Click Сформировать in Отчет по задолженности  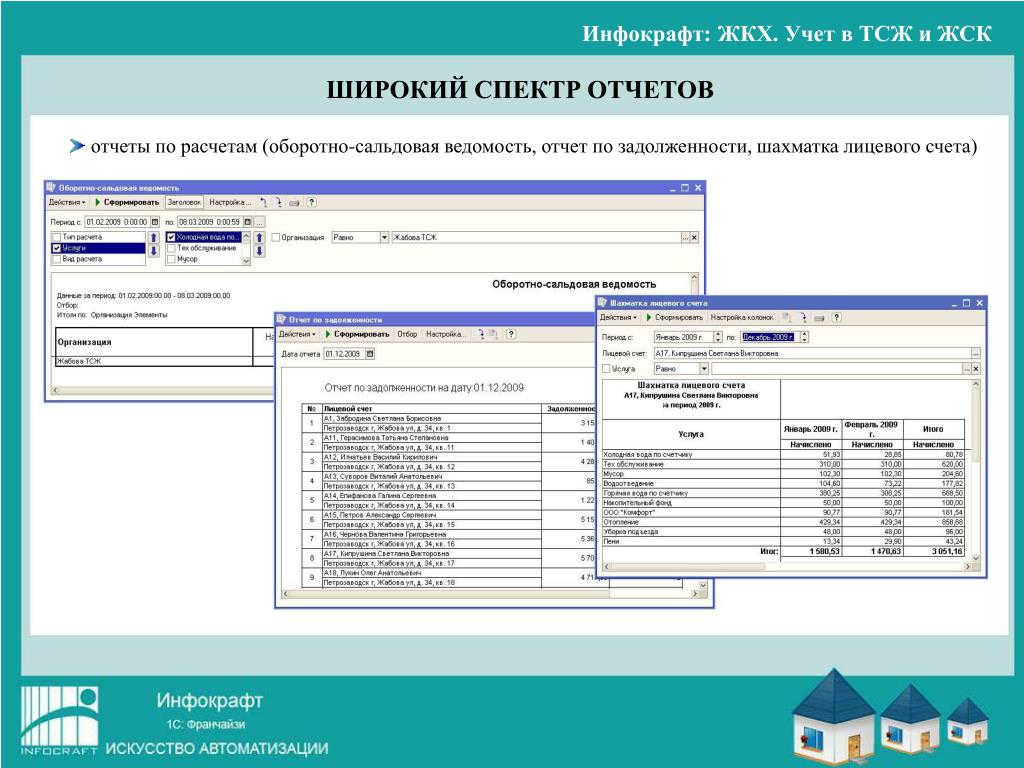point(357,334)
